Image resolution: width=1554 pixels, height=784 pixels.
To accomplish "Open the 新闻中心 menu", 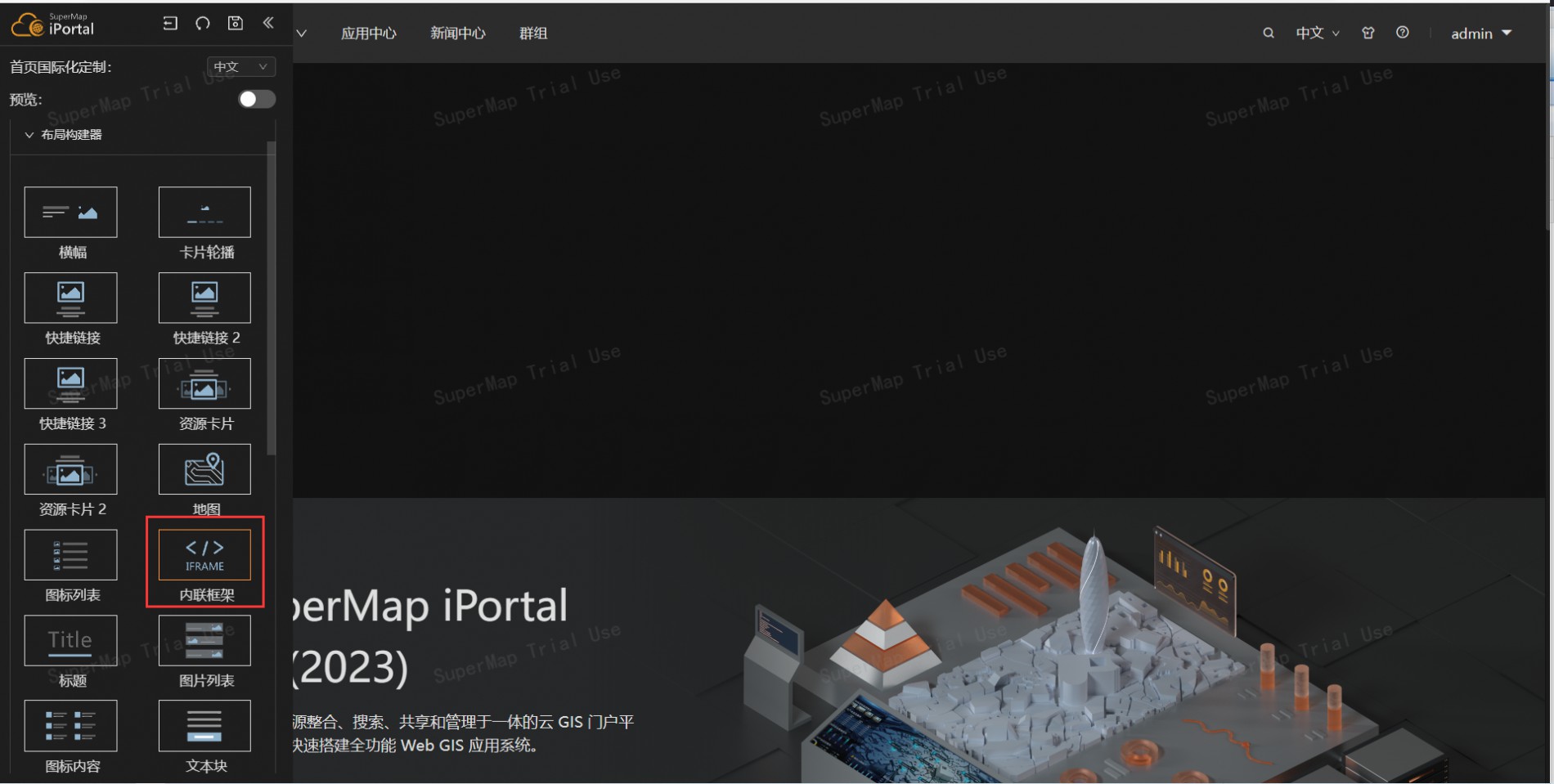I will click(458, 34).
